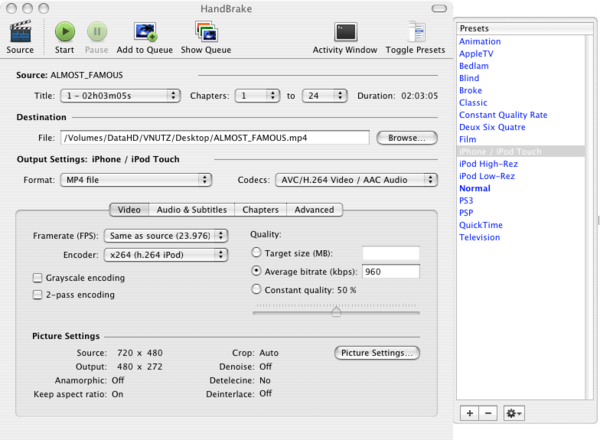The width and height of the screenshot is (600, 440).
Task: Select the Blind preset
Action: point(520,78)
